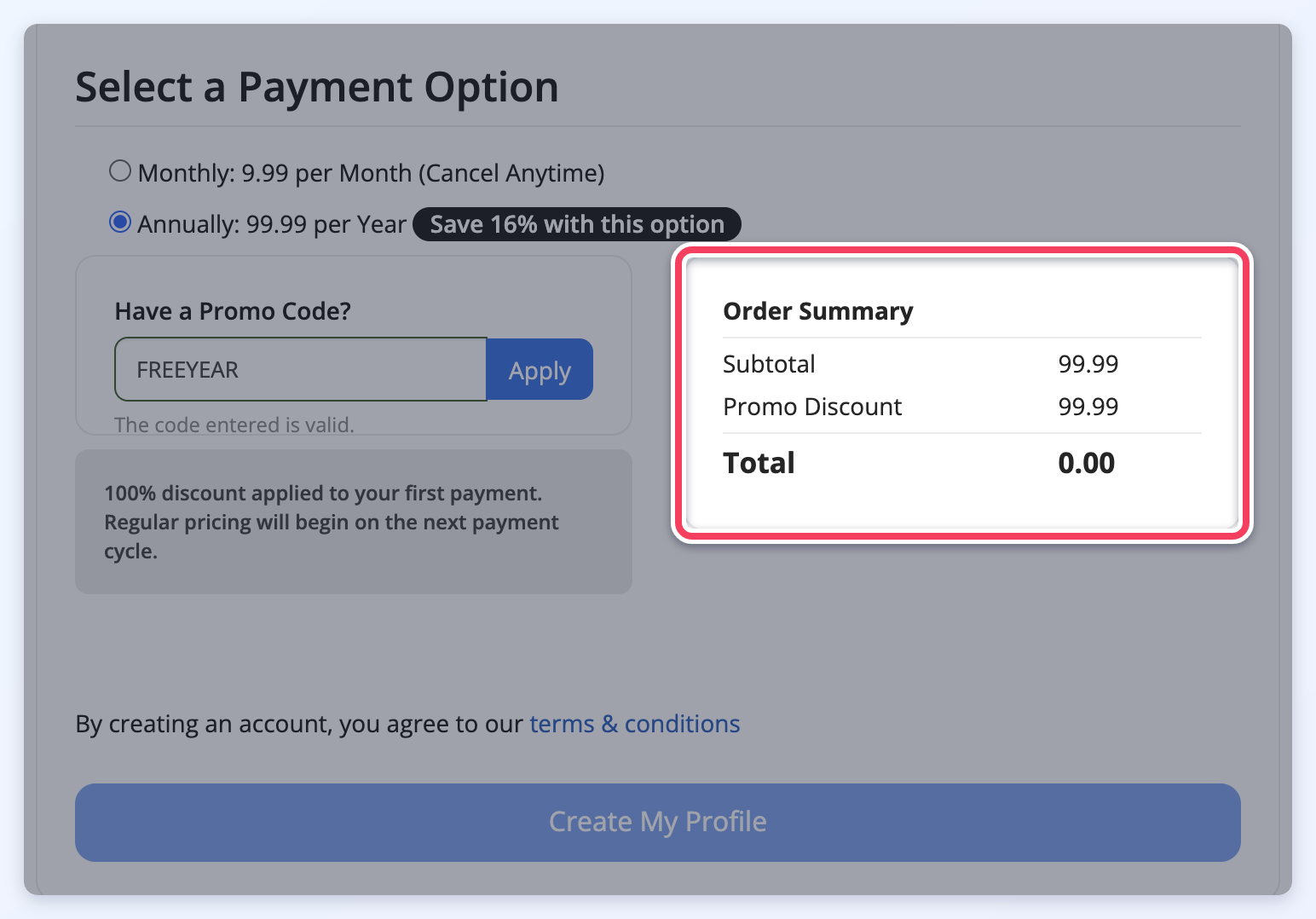The height and width of the screenshot is (919, 1316).
Task: Select the Monthly 9.99 payment option
Action: pos(120,171)
